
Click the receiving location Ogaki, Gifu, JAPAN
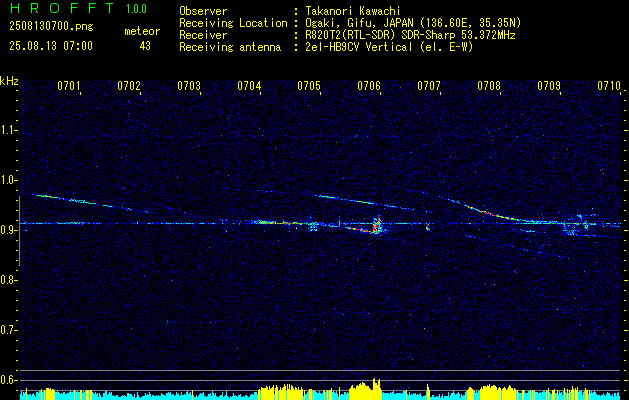(x=359, y=23)
